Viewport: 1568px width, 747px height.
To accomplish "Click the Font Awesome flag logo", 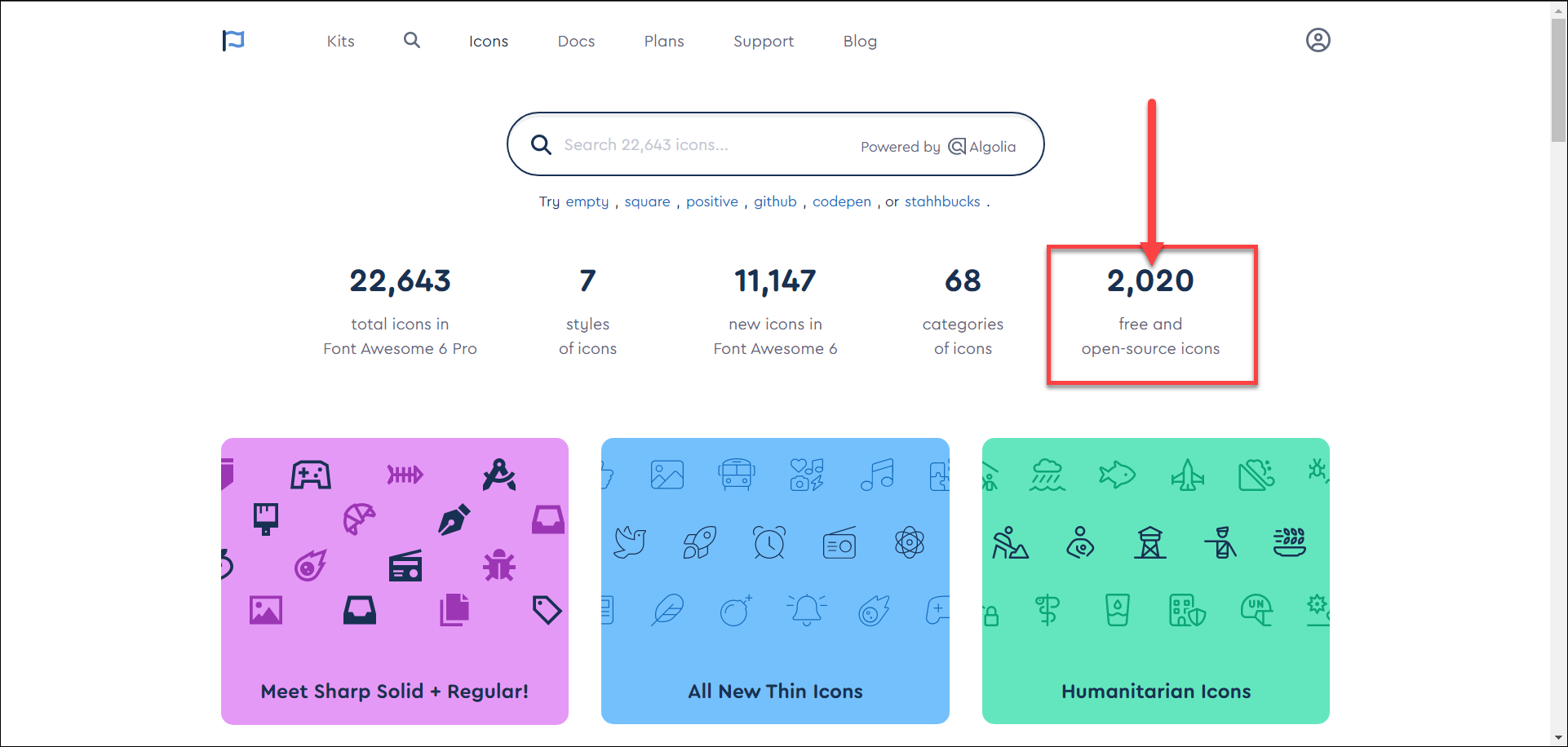I will (233, 41).
